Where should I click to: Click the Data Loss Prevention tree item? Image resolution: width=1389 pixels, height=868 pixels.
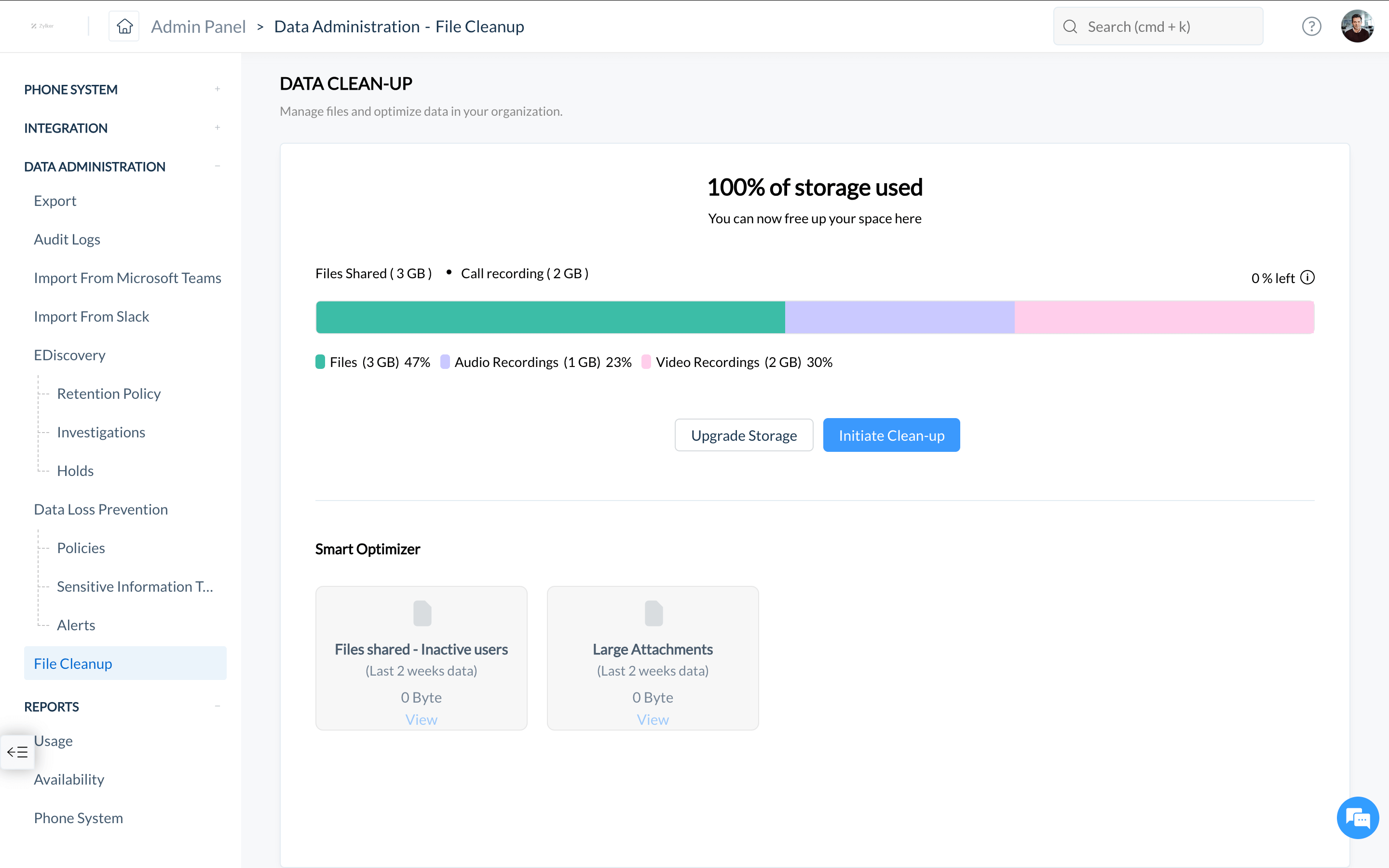click(101, 509)
